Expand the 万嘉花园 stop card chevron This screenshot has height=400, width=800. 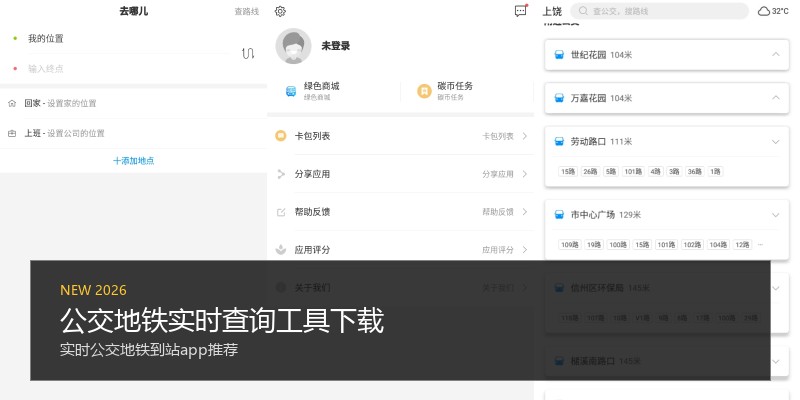(776, 97)
